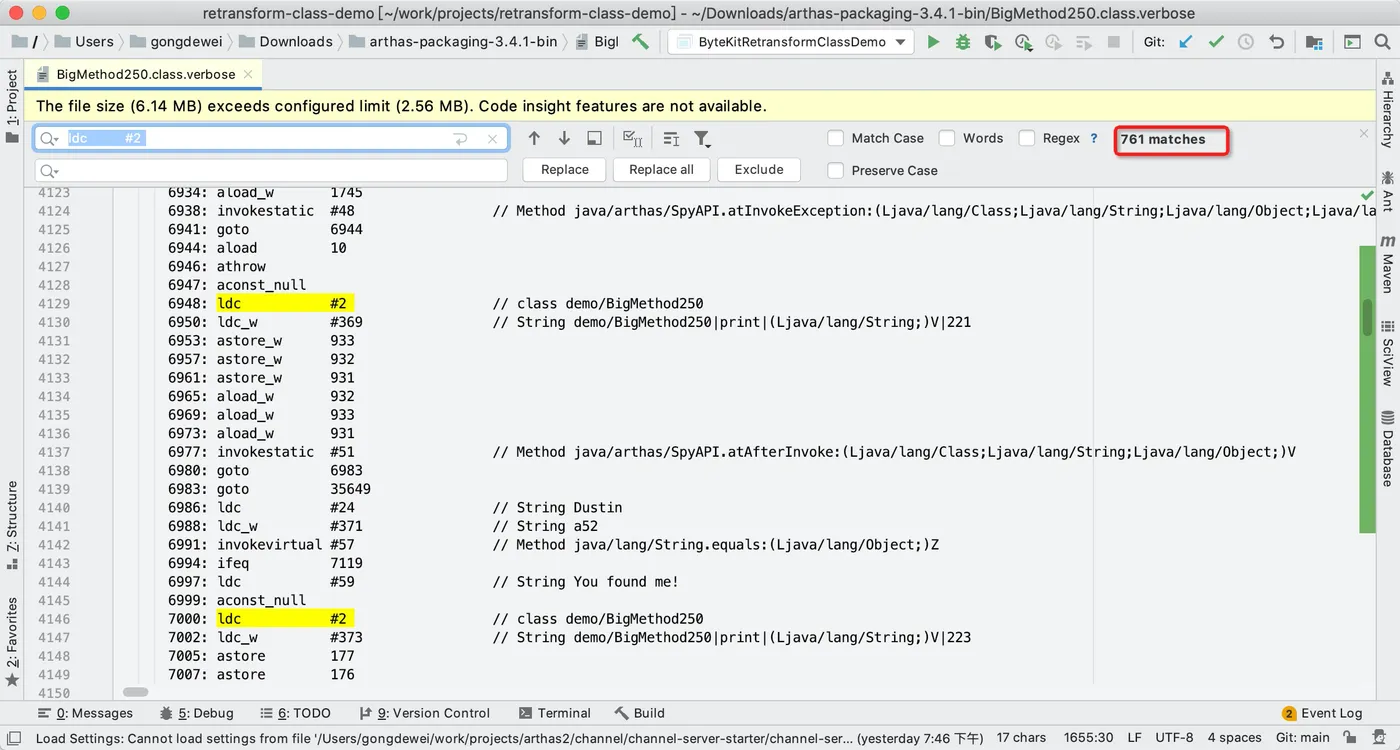
Task: Build the project with the hammer icon
Action: pyautogui.click(x=641, y=42)
